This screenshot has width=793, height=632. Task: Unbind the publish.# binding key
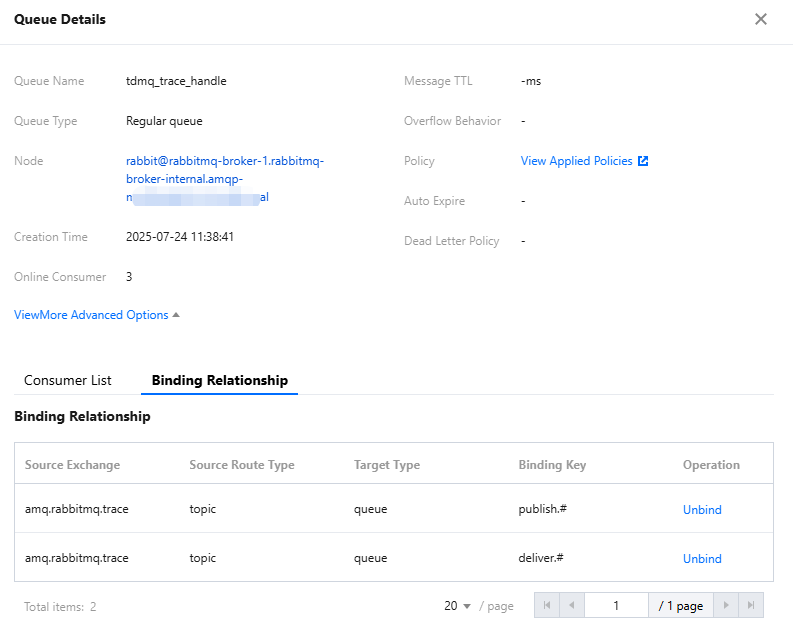[x=702, y=510]
